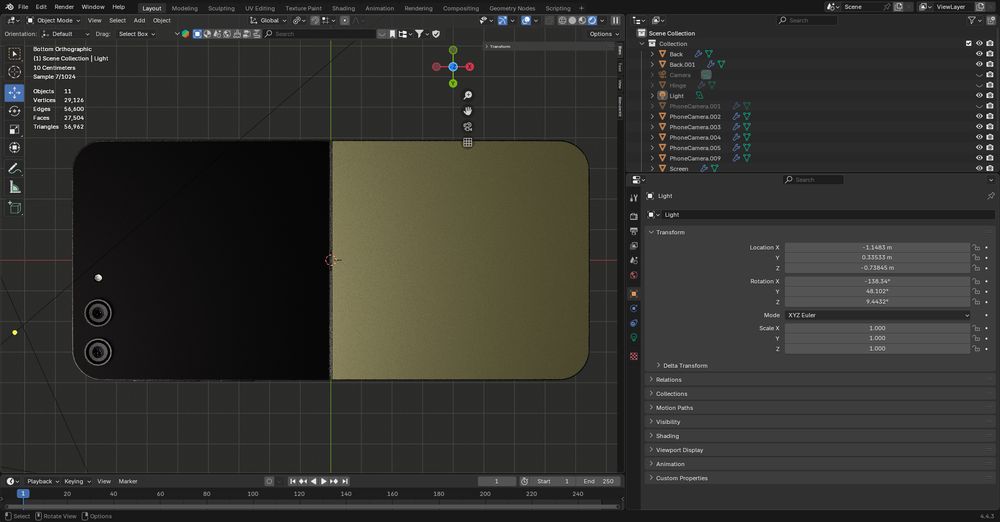Image resolution: width=1000 pixels, height=522 pixels.
Task: Click the current frame number field
Action: click(x=496, y=481)
